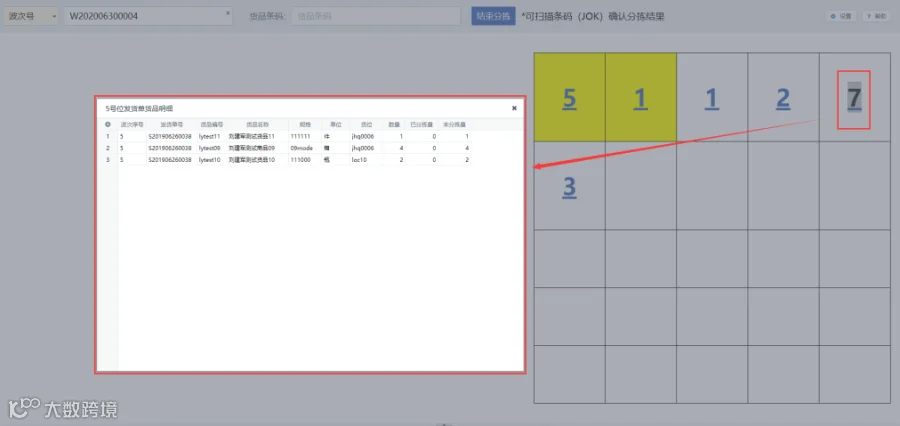Open the 帮助 help button at top right
The image size is (900, 426).
(876, 16)
